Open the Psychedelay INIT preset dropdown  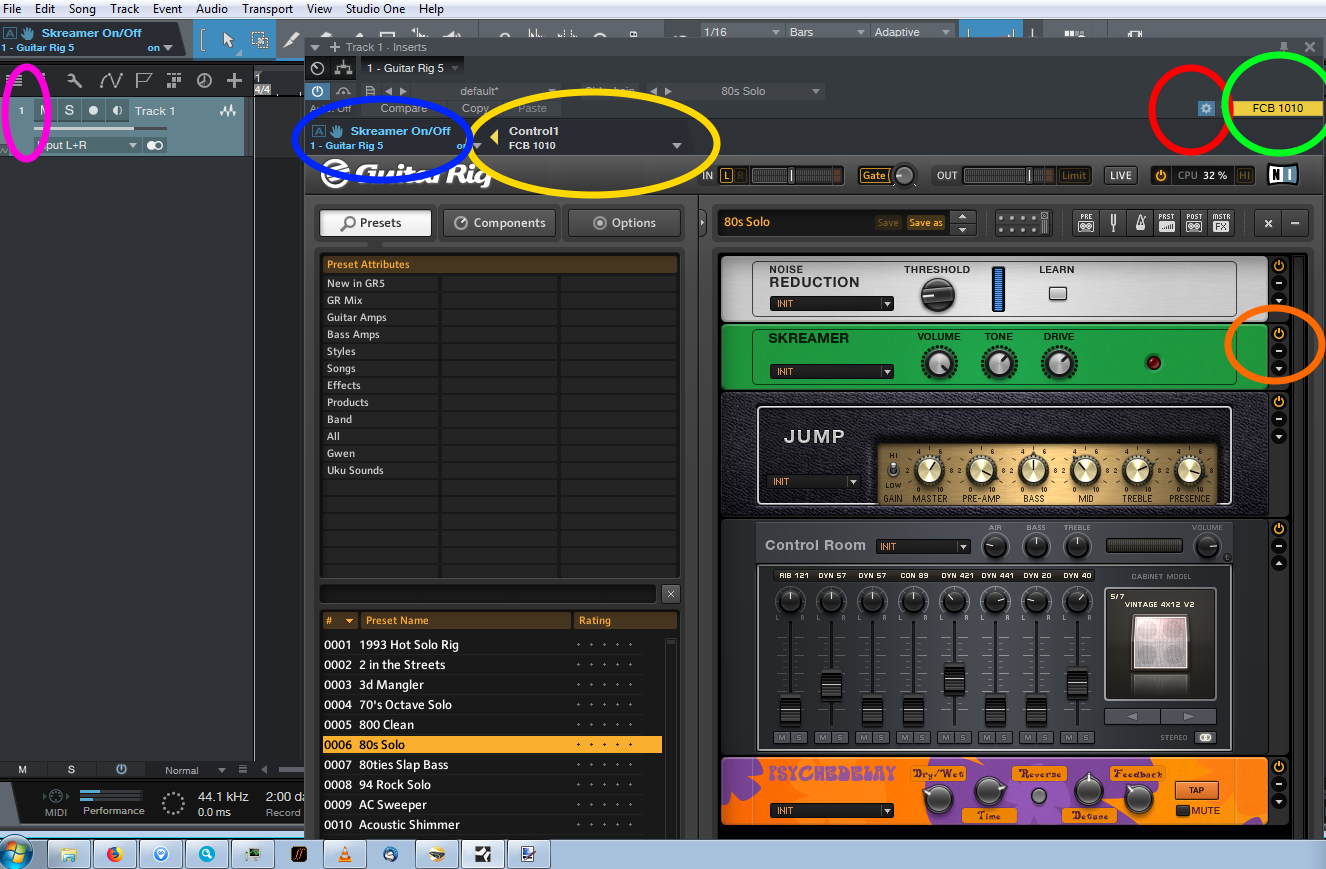pyautogui.click(x=832, y=810)
